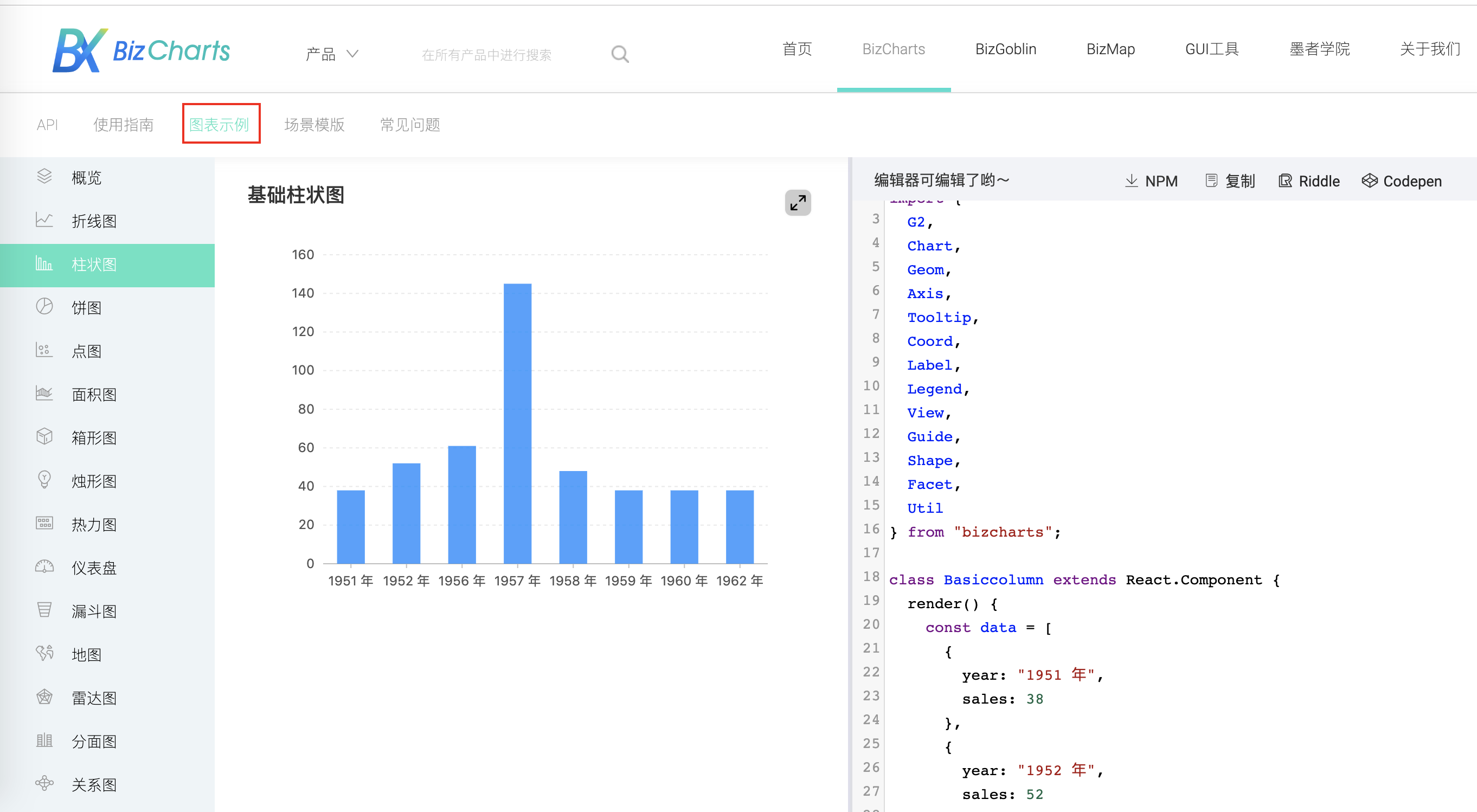Expand the chart to fullscreen view
Screen dimensions: 1477x812
point(798,203)
